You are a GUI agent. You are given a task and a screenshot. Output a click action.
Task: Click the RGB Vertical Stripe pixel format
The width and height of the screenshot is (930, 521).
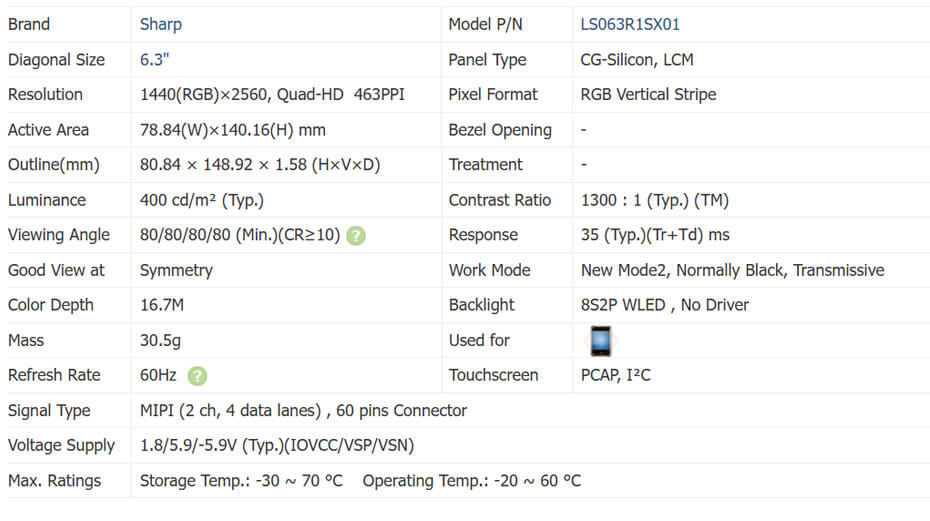648,94
